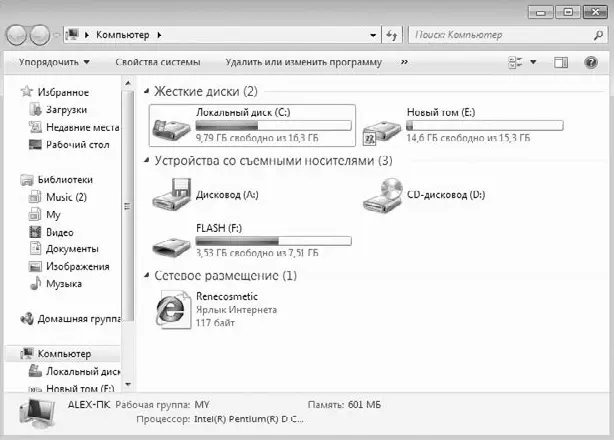Open Help with the question mark icon

point(591,62)
